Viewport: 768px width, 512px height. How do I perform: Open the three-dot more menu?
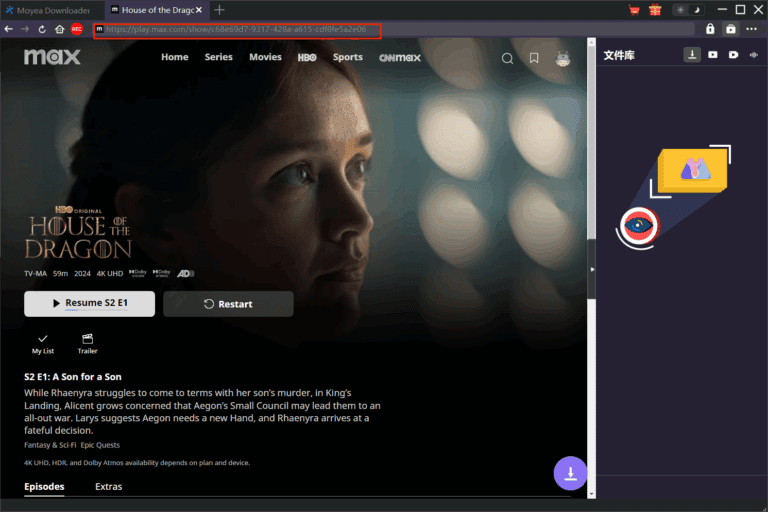[752, 29]
